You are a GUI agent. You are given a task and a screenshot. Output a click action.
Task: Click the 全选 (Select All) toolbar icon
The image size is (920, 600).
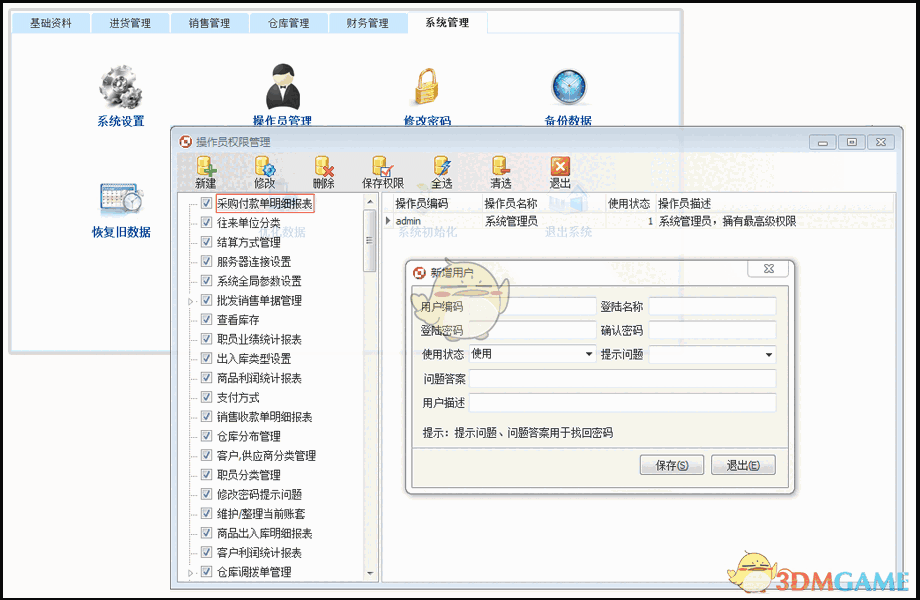(x=442, y=170)
